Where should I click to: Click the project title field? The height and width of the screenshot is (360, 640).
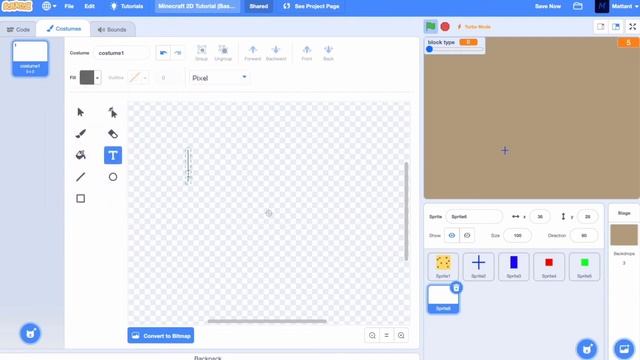197,6
